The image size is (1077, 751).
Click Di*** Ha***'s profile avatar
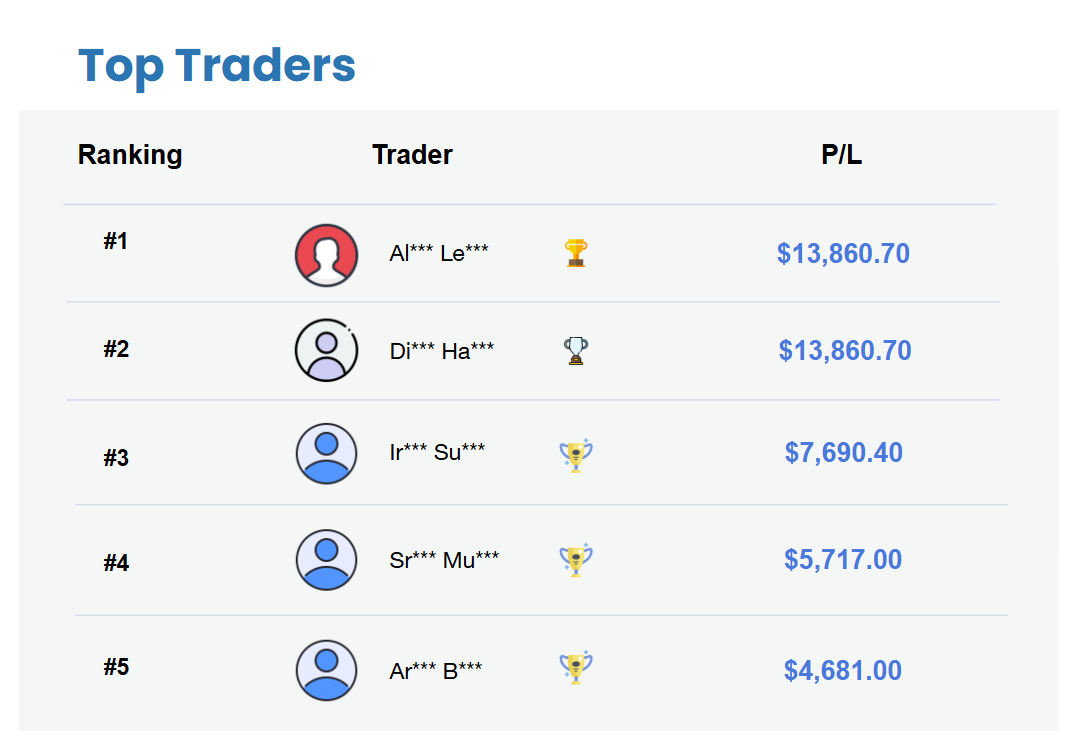[x=326, y=351]
